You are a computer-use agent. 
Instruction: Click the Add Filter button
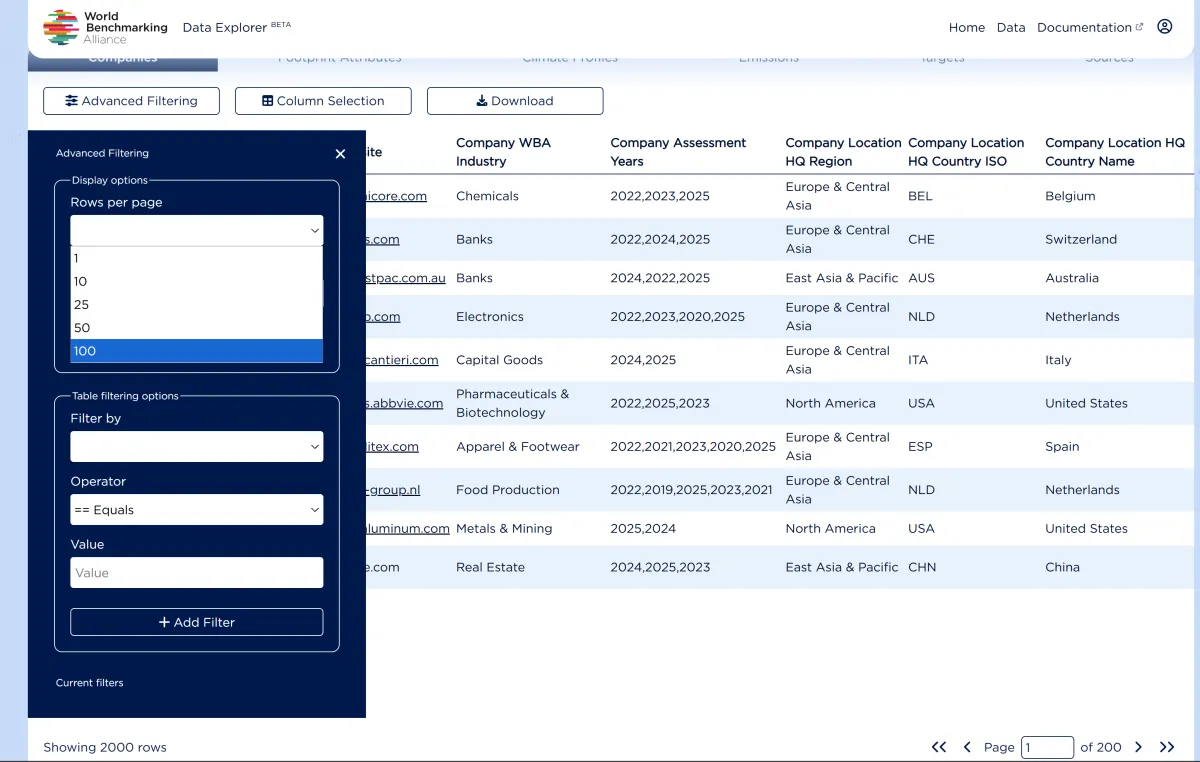(x=197, y=622)
